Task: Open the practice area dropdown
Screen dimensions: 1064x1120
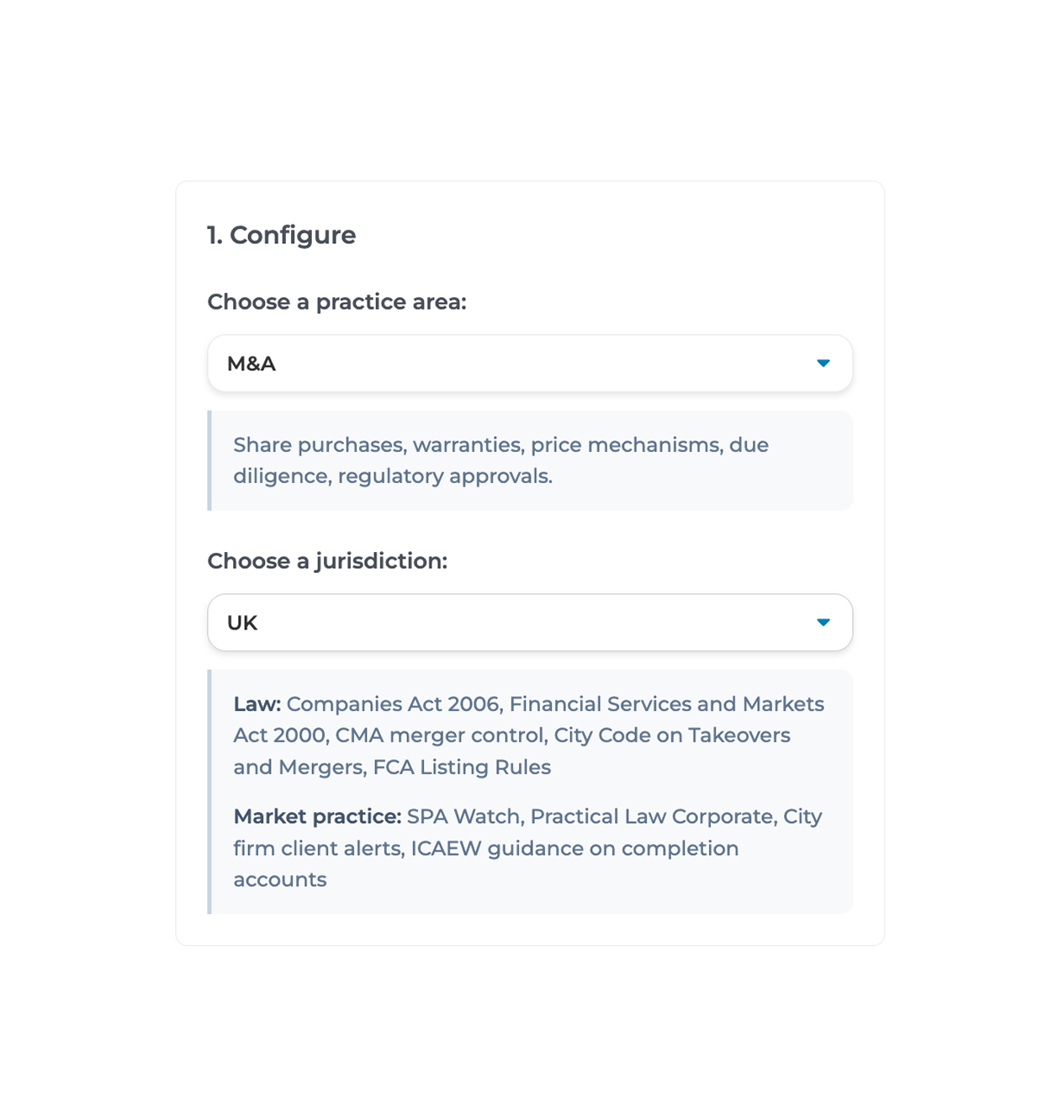Action: coord(529,364)
